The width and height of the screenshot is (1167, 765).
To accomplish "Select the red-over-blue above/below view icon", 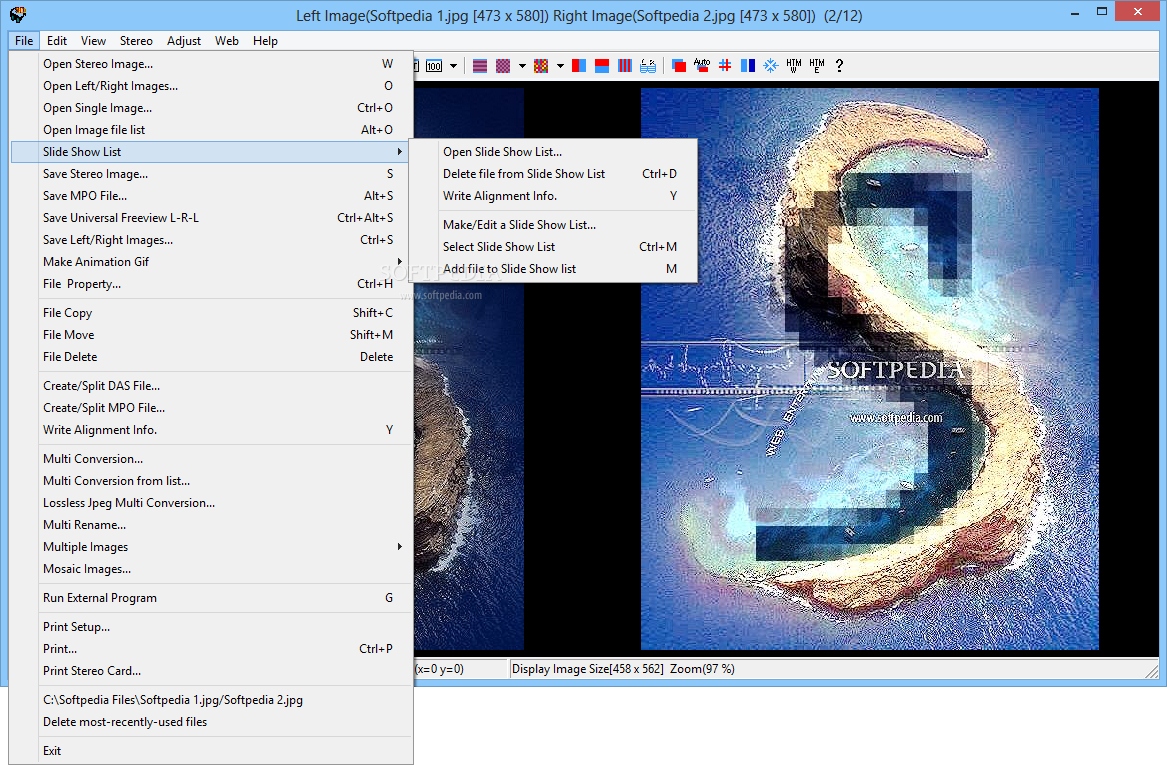I will (x=602, y=65).
